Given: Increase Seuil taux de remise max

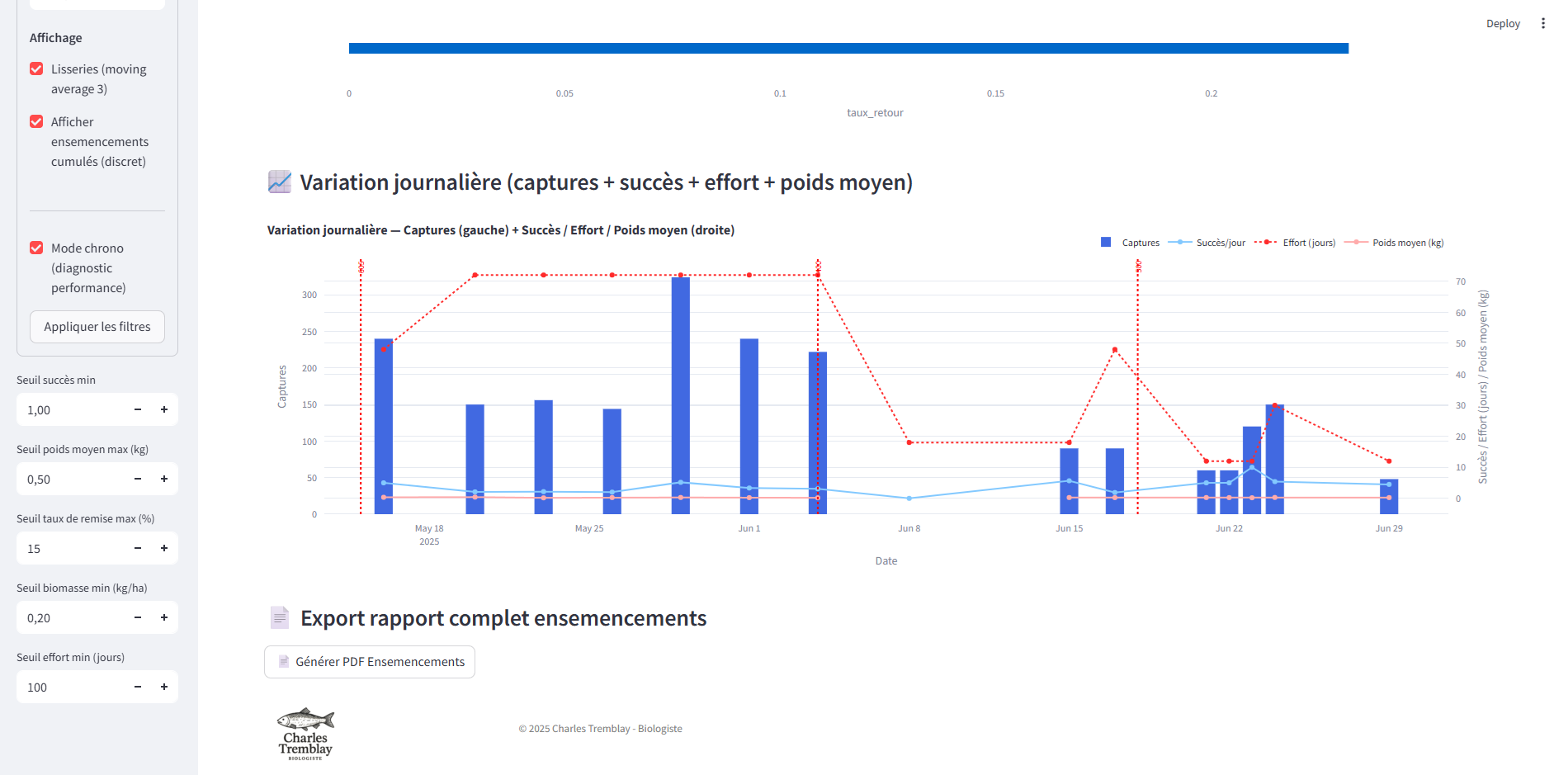Looking at the screenshot, I should (x=164, y=549).
